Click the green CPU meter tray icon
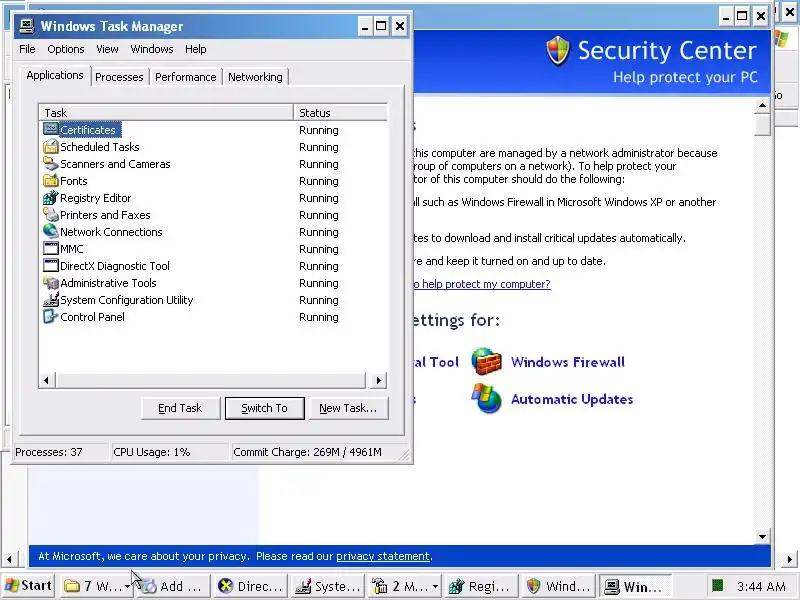Image resolution: width=800 pixels, height=600 pixels. click(x=717, y=585)
